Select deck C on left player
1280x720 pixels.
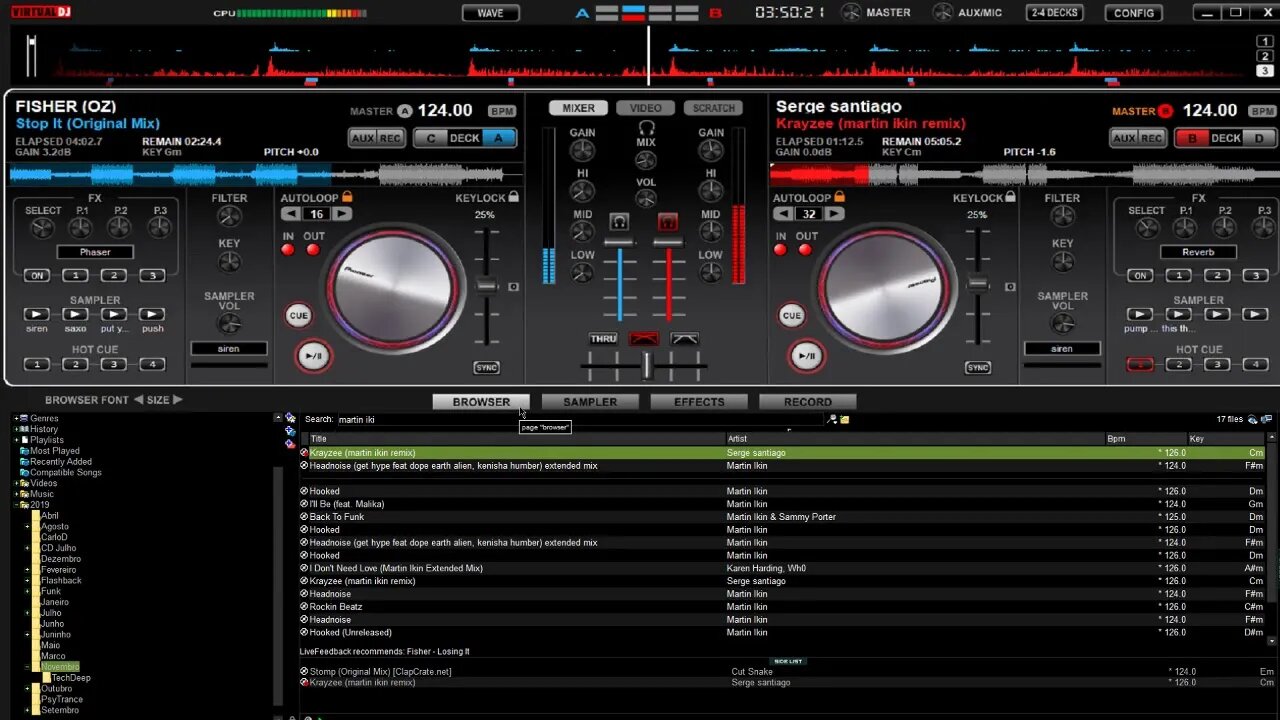point(431,138)
